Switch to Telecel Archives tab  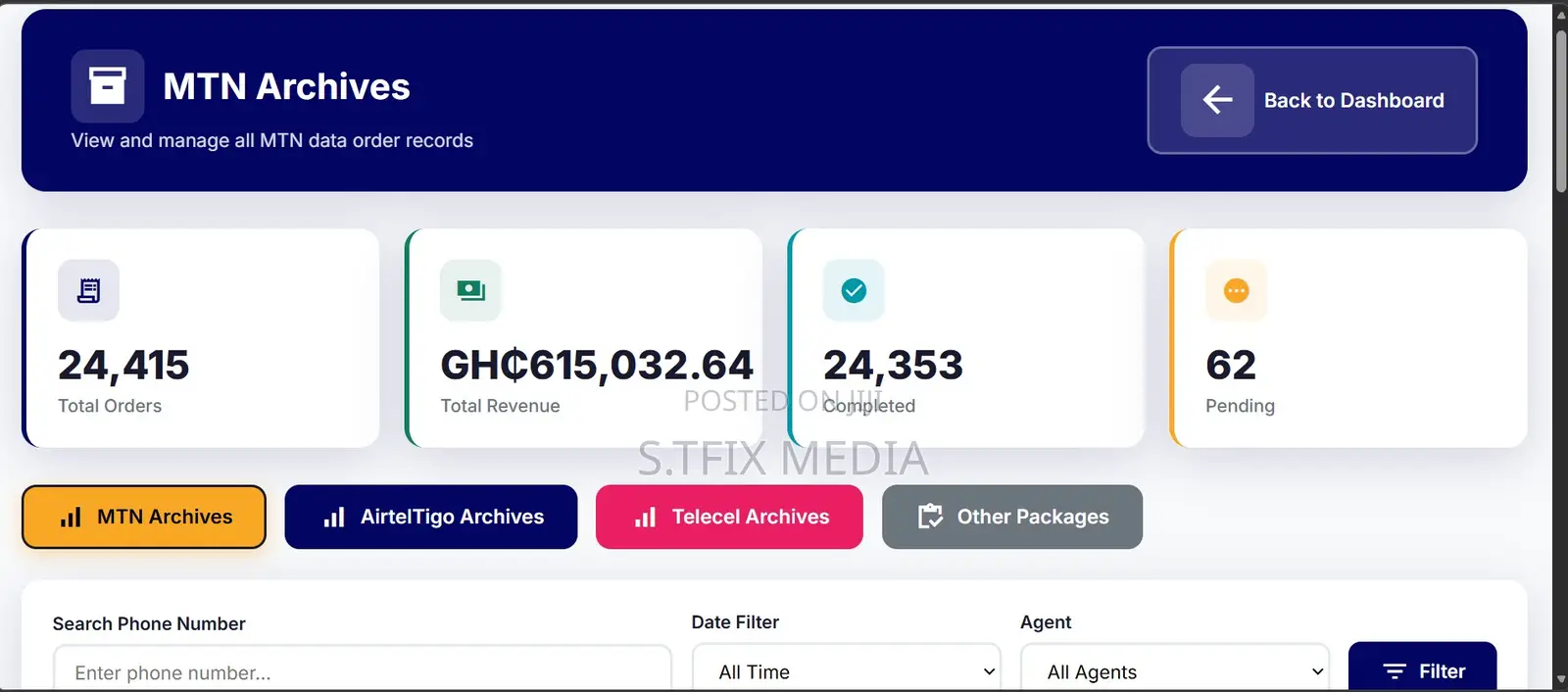[x=729, y=517]
